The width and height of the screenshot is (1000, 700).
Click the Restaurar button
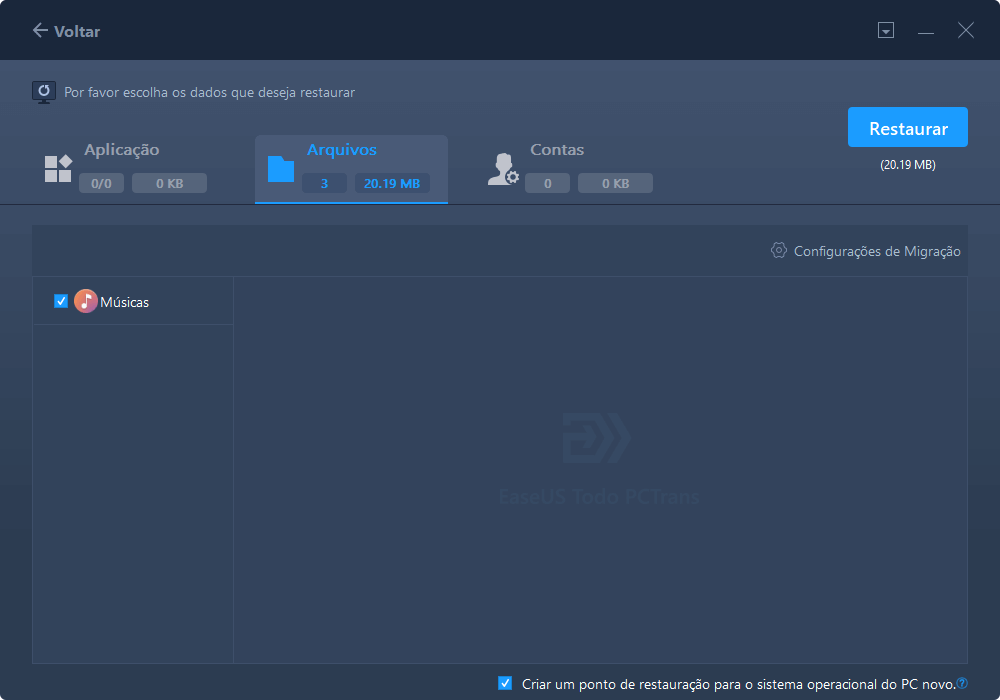908,128
